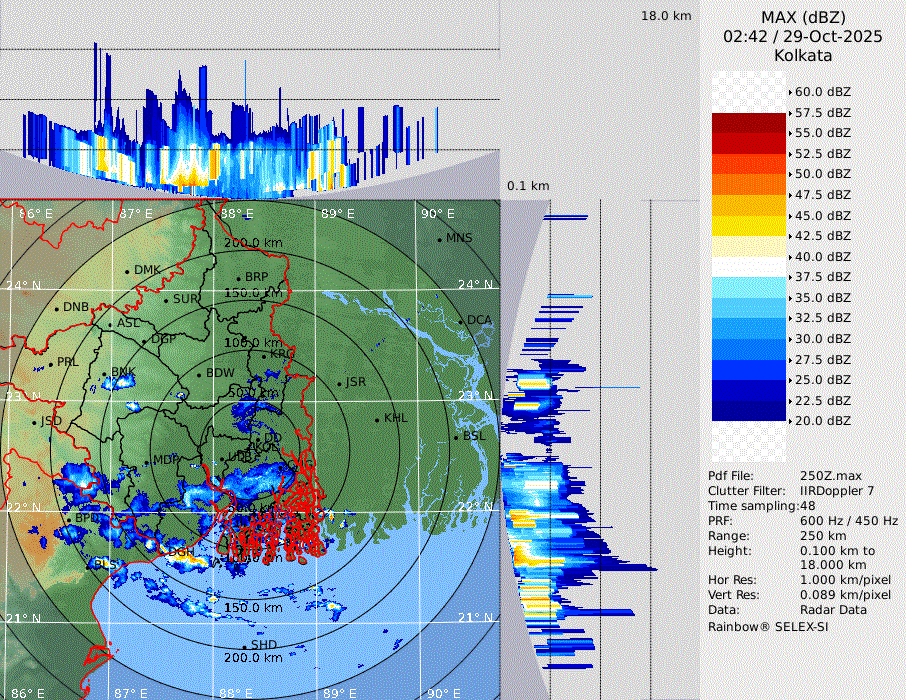Click the BDW station marker
Image resolution: width=906 pixels, height=700 pixels.
click(199, 375)
